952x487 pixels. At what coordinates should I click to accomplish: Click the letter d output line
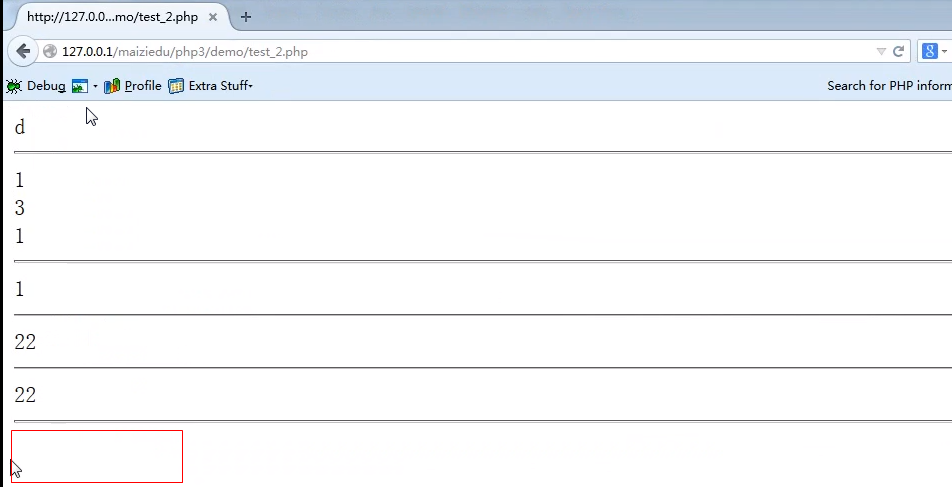[19, 128]
